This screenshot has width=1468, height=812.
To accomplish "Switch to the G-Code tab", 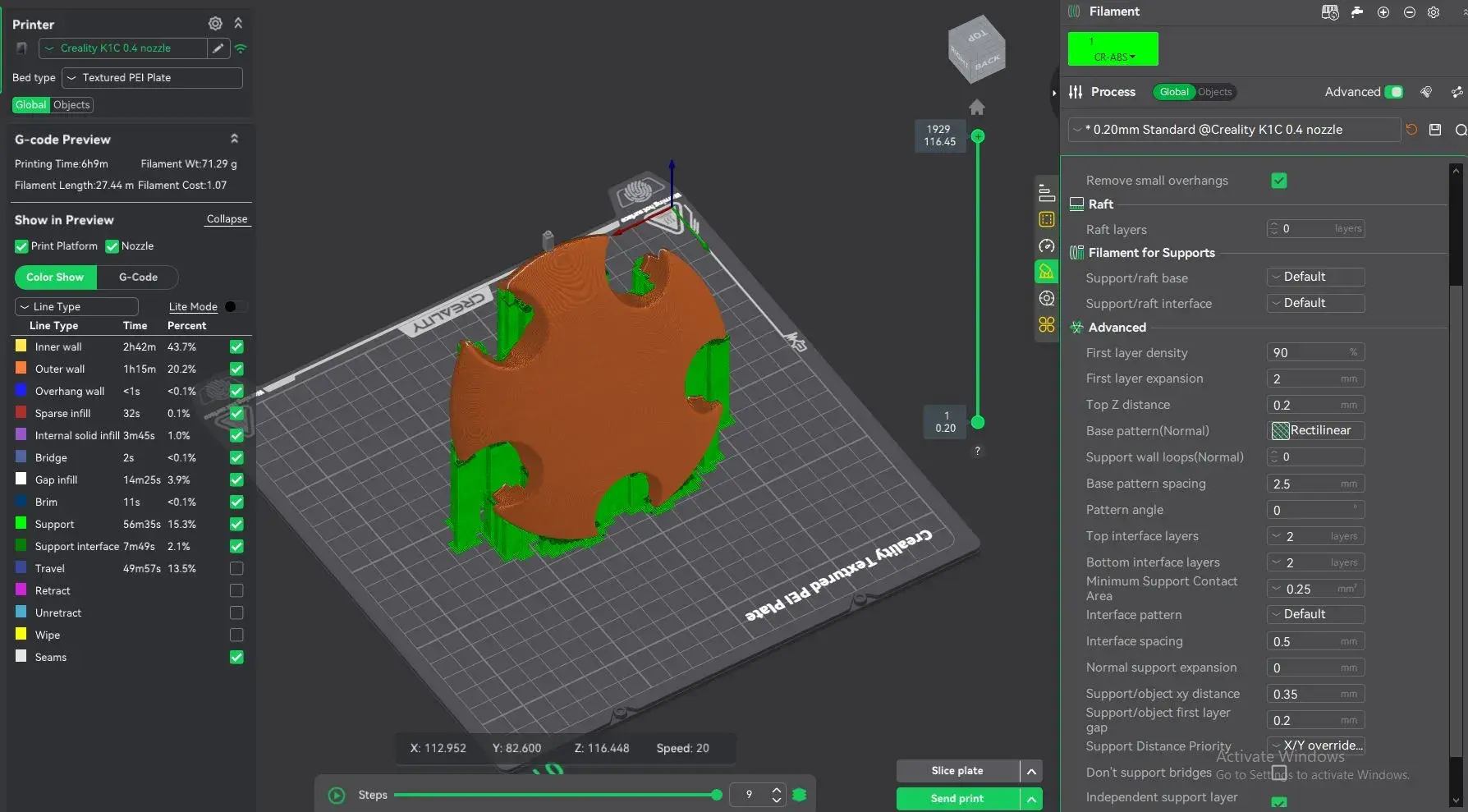I will (138, 278).
